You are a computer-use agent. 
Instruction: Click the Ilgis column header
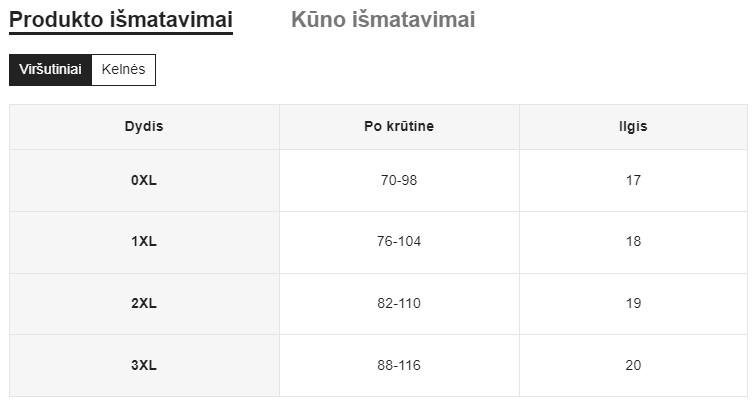click(633, 127)
